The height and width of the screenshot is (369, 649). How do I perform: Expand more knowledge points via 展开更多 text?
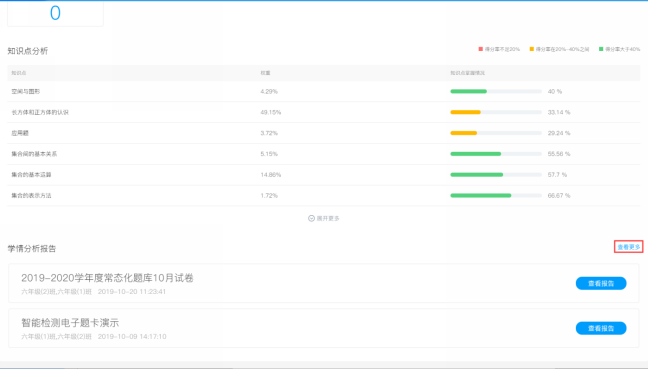(x=328, y=218)
